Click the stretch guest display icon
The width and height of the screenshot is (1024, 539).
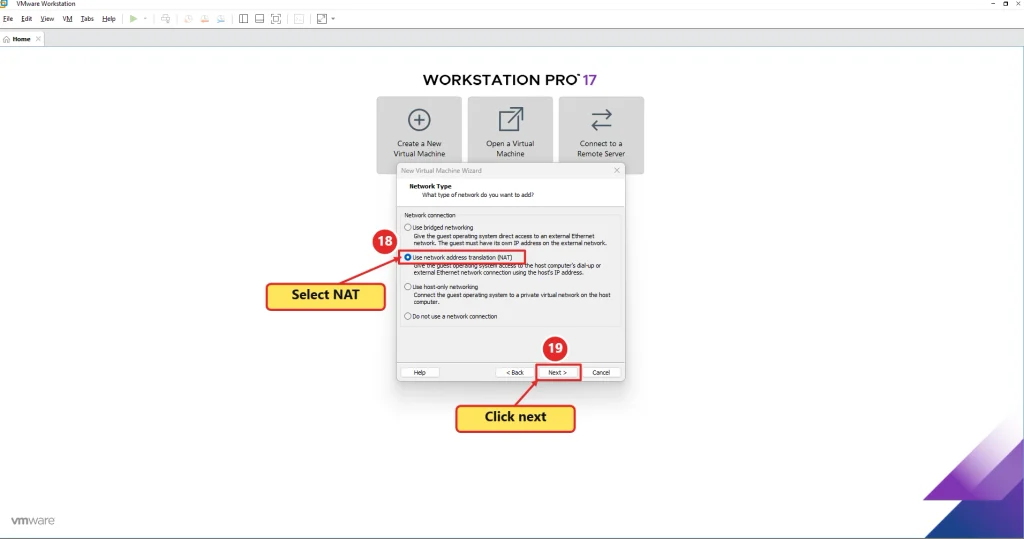pyautogui.click(x=322, y=19)
